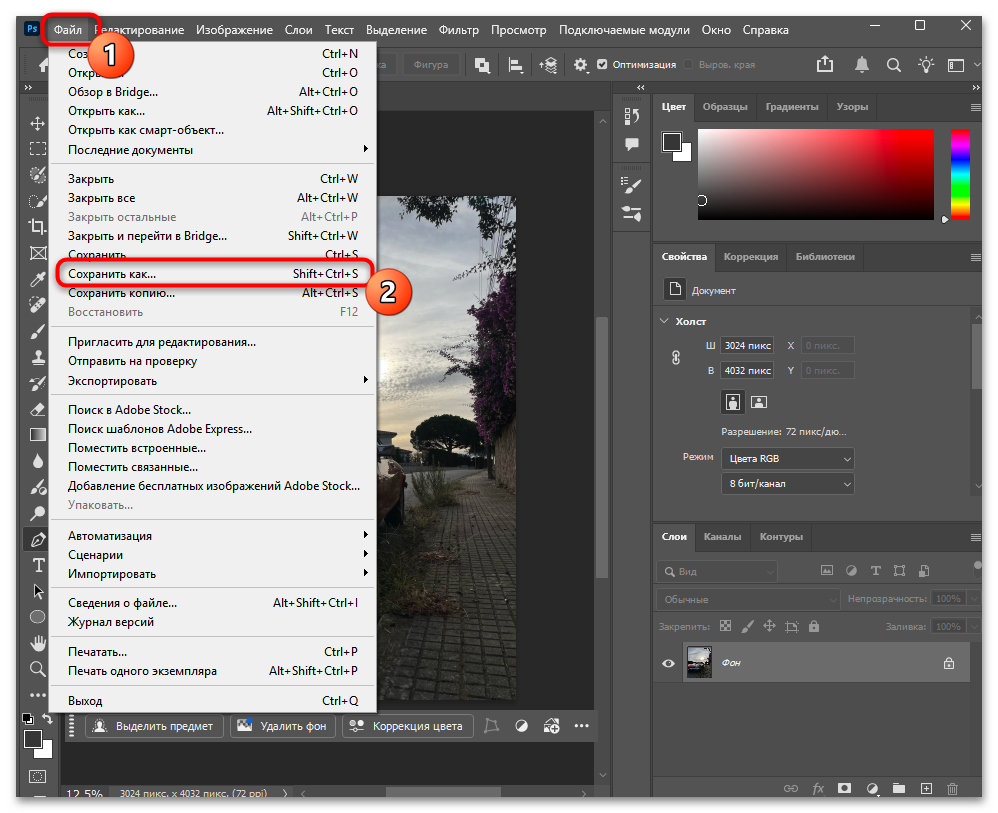998x813 pixels.
Task: Open the 8 бит/канал dropdown
Action: tap(787, 483)
